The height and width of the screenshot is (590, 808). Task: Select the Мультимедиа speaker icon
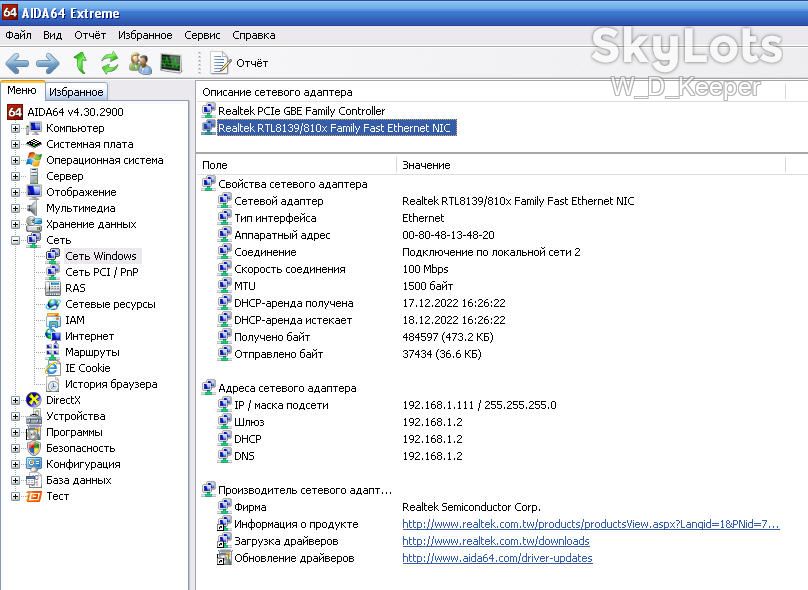coord(34,208)
